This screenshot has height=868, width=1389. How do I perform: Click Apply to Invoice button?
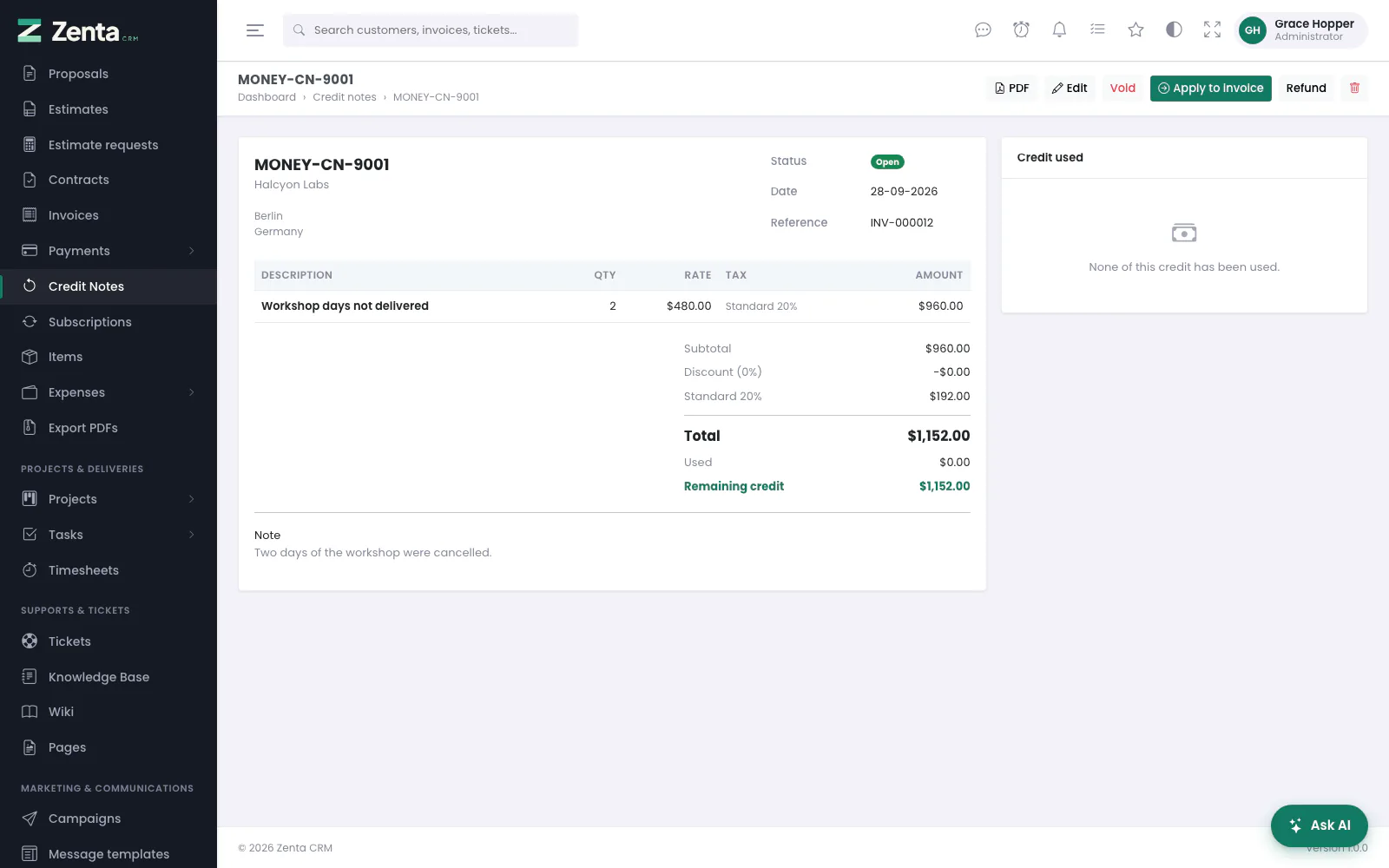point(1210,88)
